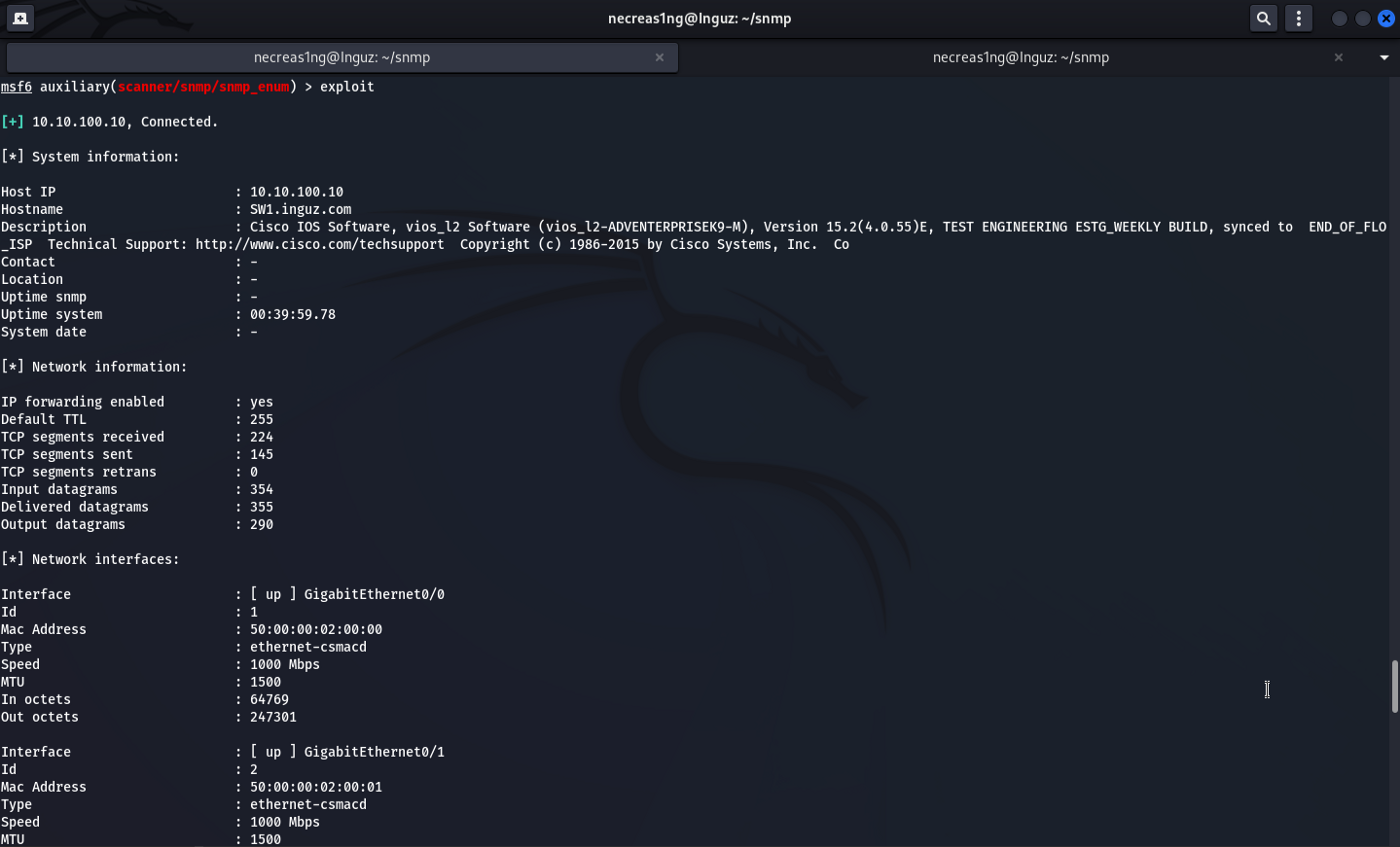Click the uptime system value 00:39:59.78

[x=292, y=314]
